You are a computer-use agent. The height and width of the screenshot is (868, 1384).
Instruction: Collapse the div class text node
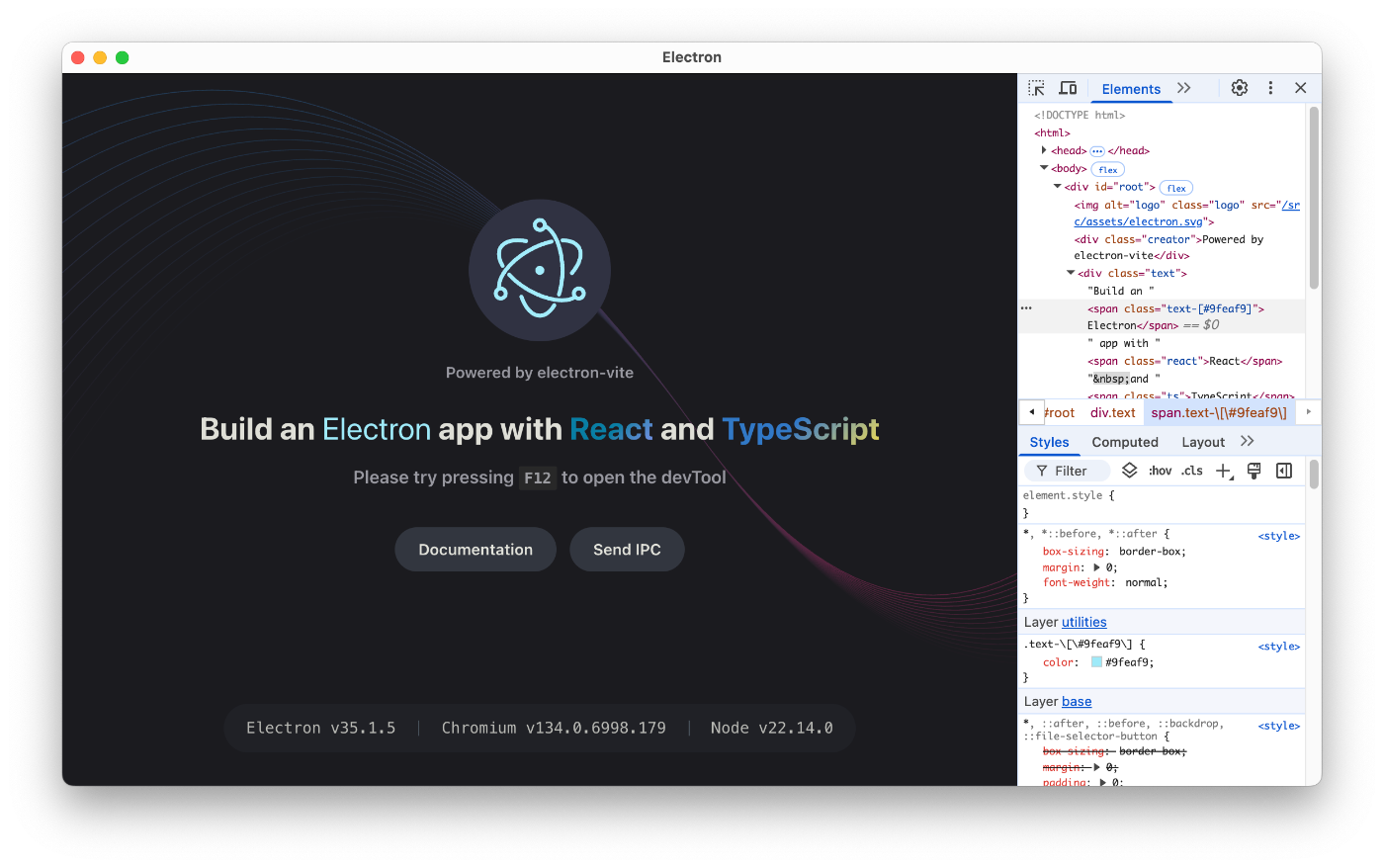1071,273
